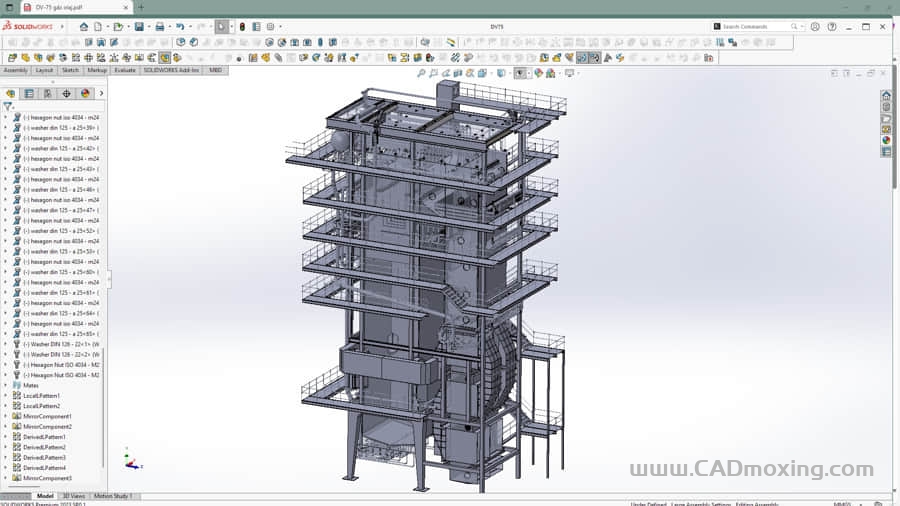
Task: Open the DisplayManager appearance tab
Action: point(85,93)
